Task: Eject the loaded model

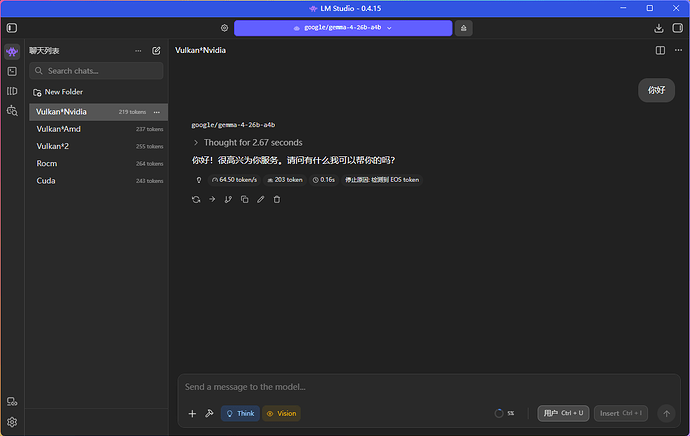Action: (463, 28)
